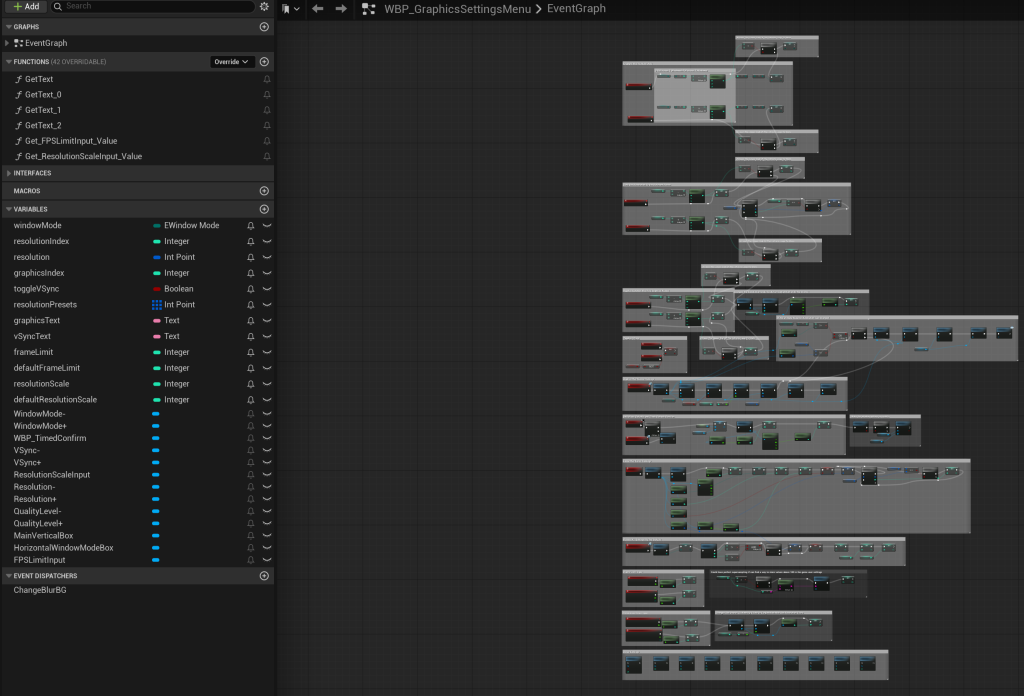The width and height of the screenshot is (1024, 696).
Task: Navigate back with the left arrow icon
Action: click(318, 8)
